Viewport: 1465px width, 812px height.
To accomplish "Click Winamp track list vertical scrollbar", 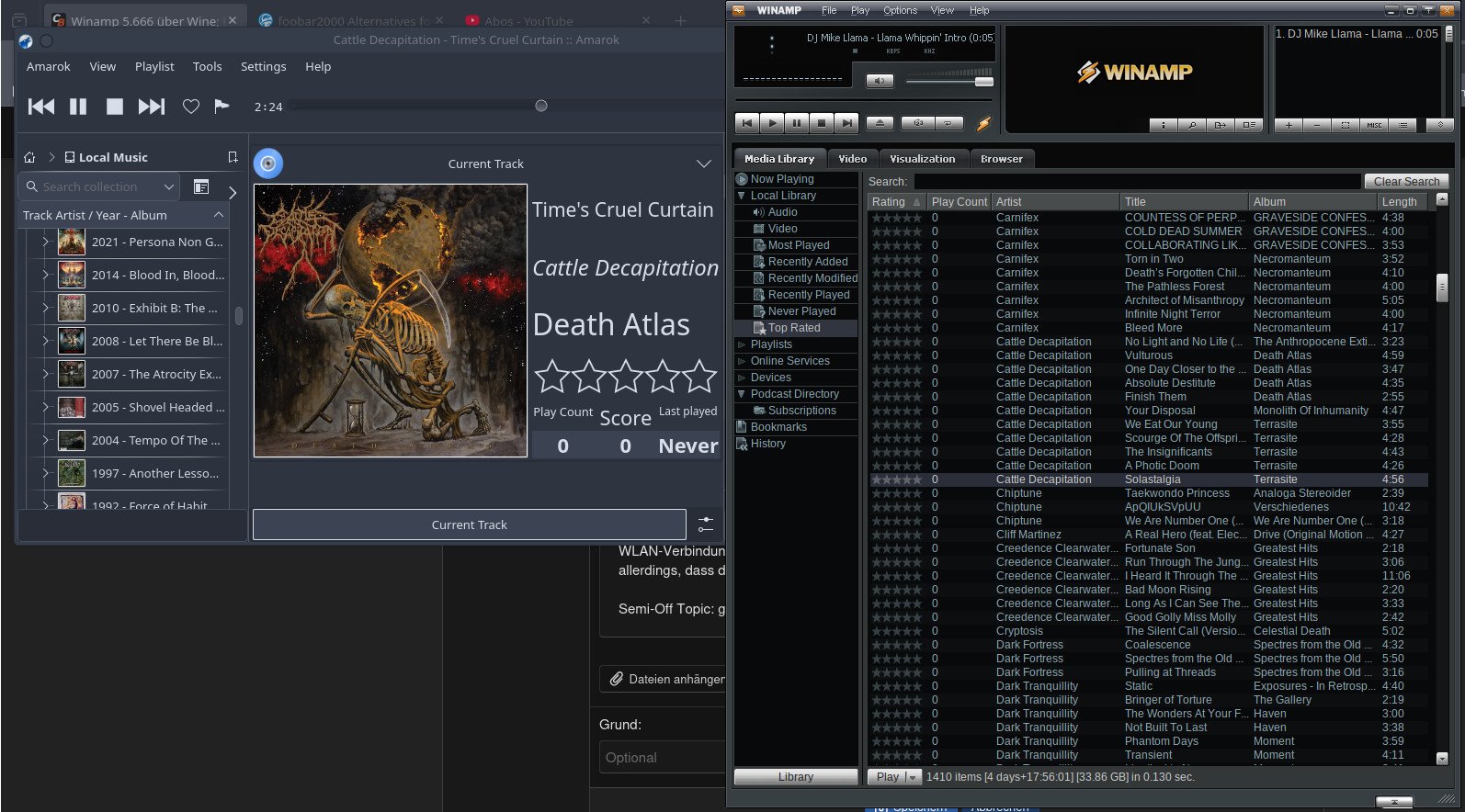I will pos(1441,288).
